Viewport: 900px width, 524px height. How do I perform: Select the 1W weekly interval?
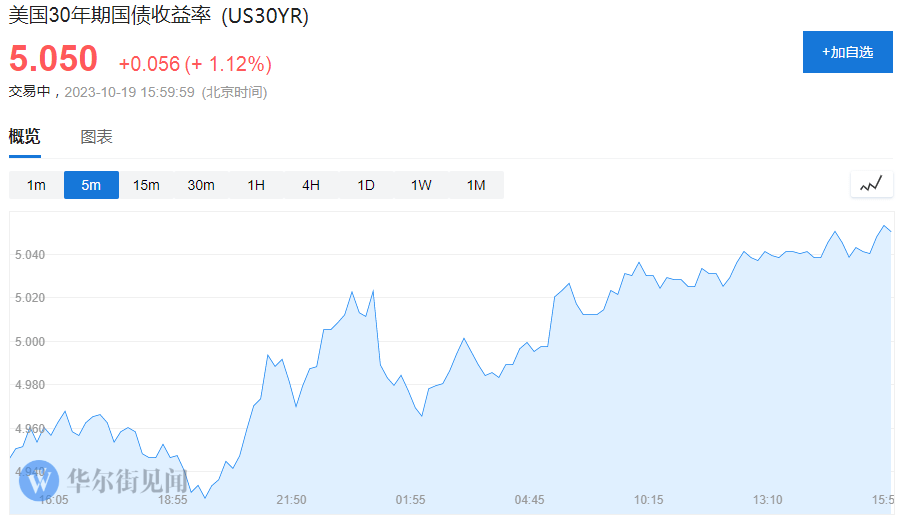421,185
